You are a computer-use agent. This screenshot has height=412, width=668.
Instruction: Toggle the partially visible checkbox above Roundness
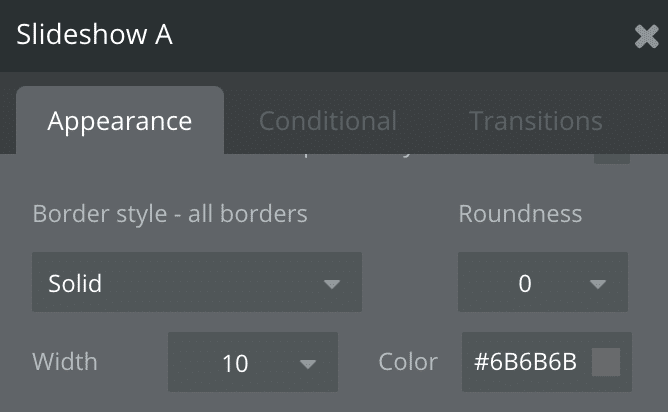click(612, 155)
